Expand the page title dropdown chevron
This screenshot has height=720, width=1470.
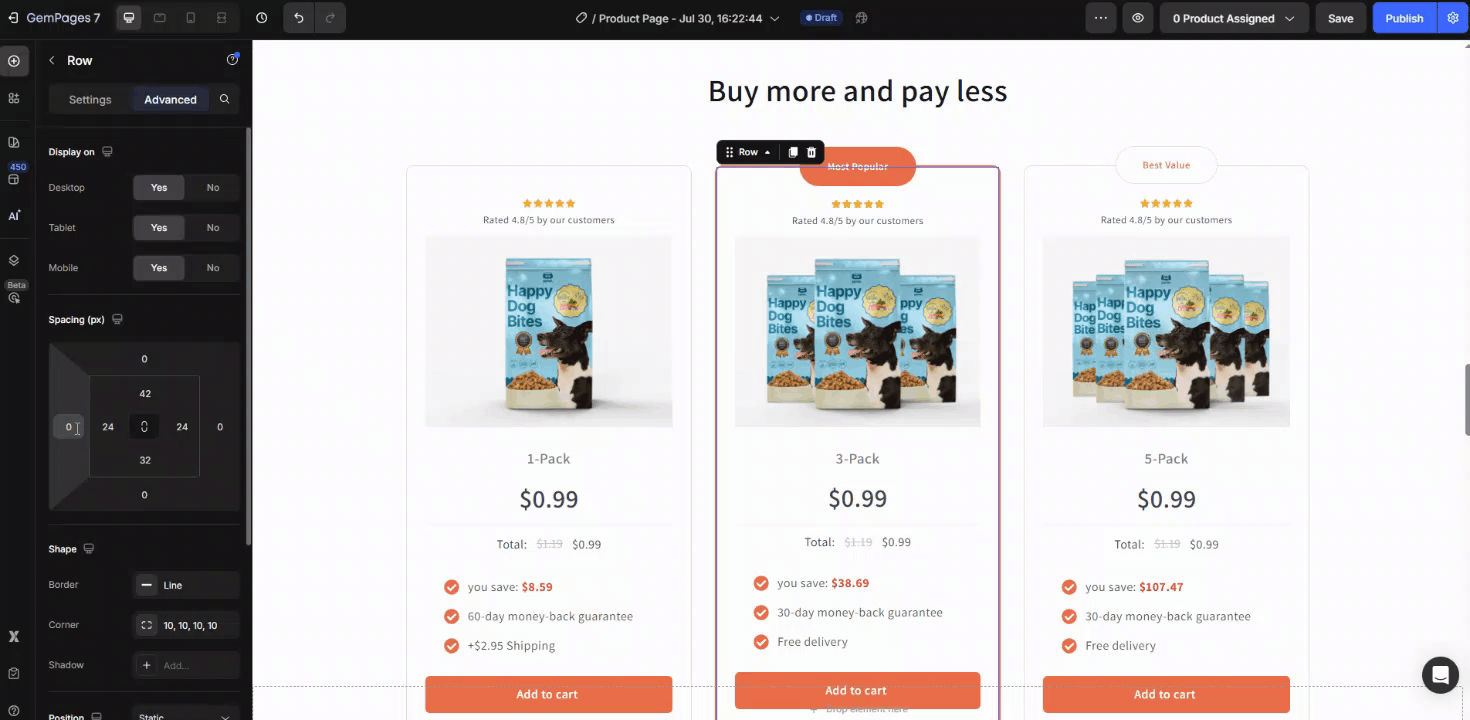[x=775, y=18]
